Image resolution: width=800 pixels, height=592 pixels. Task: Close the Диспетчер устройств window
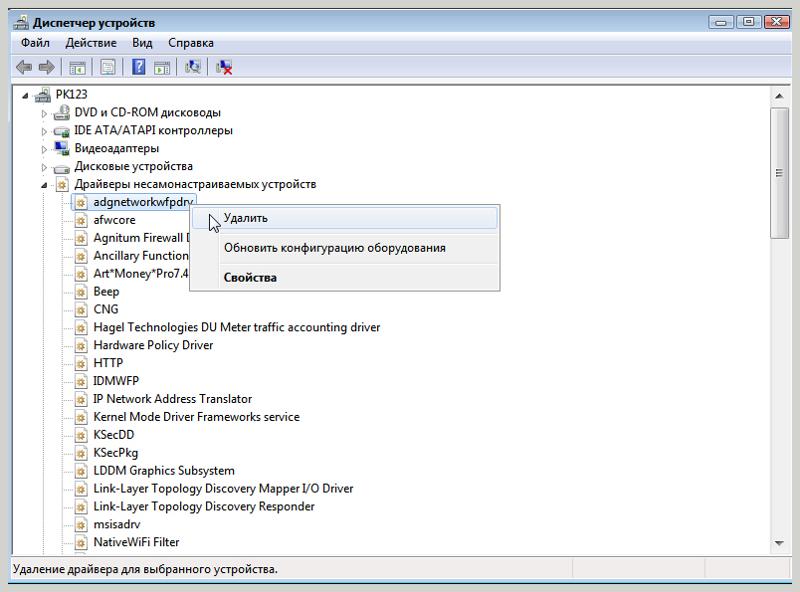click(777, 22)
